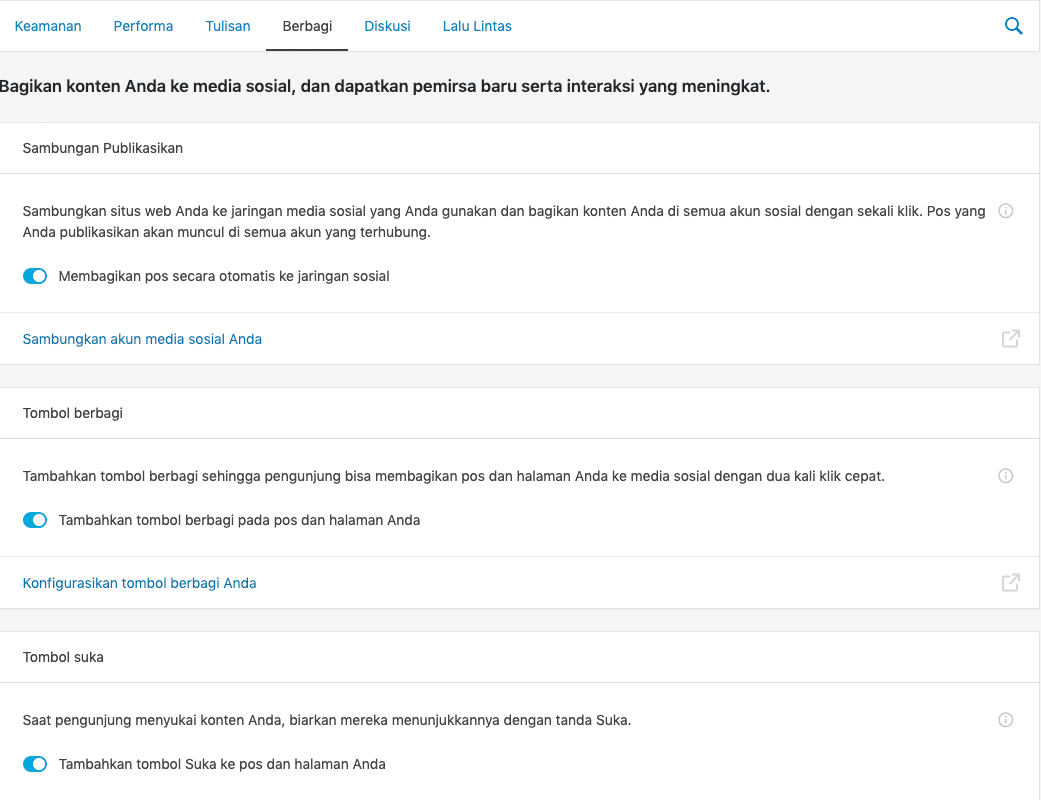Toggle Membagikan pos secara otomatis switch
This screenshot has height=800, width=1041.
click(35, 276)
